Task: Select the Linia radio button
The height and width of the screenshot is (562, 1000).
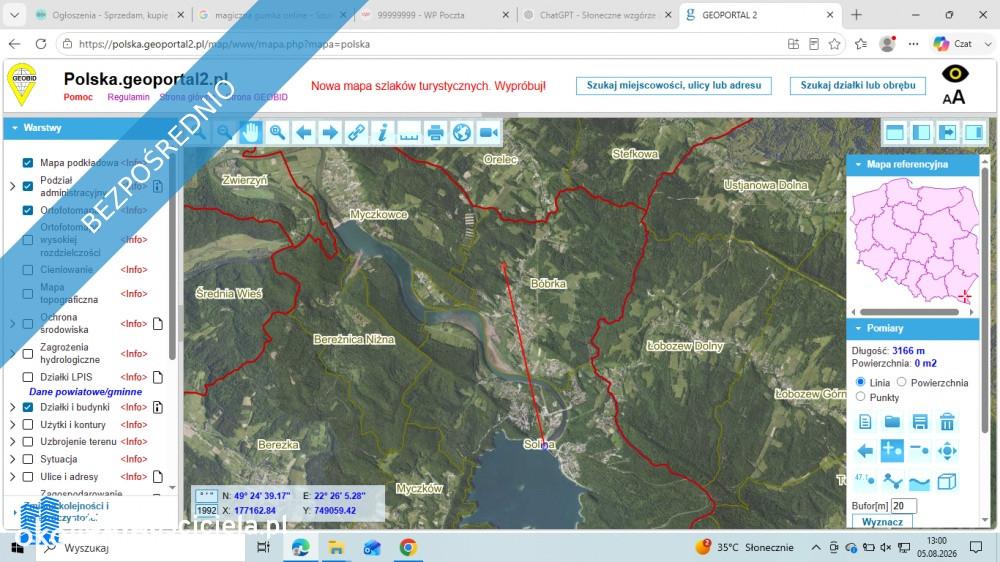Action: click(860, 382)
